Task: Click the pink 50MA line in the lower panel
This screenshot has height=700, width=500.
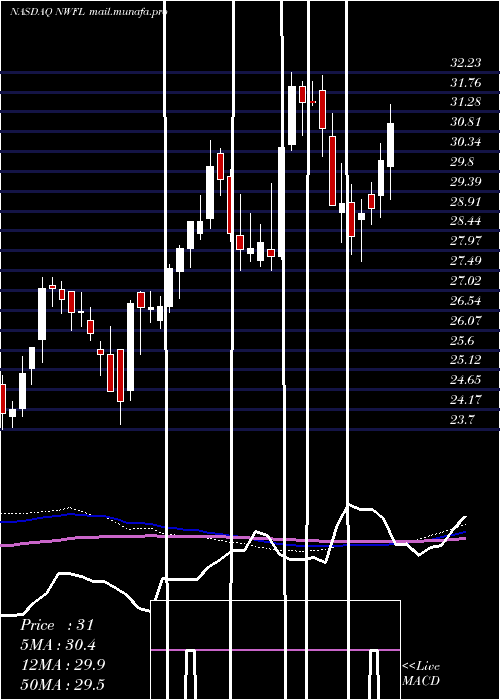Action: click(x=233, y=538)
